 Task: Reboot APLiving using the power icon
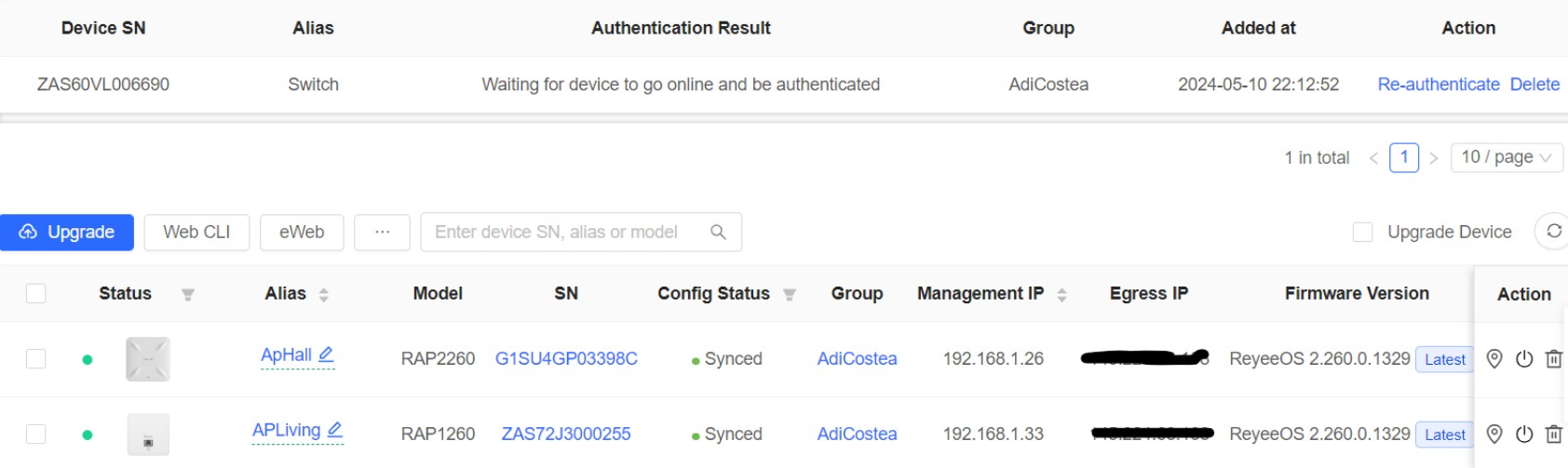pyautogui.click(x=1524, y=435)
